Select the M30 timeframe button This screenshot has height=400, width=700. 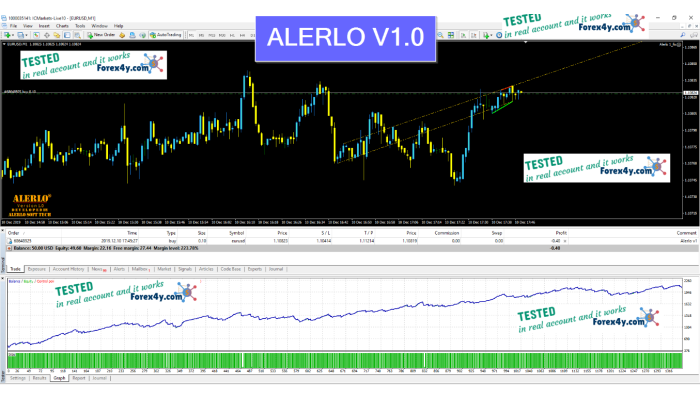[222, 35]
